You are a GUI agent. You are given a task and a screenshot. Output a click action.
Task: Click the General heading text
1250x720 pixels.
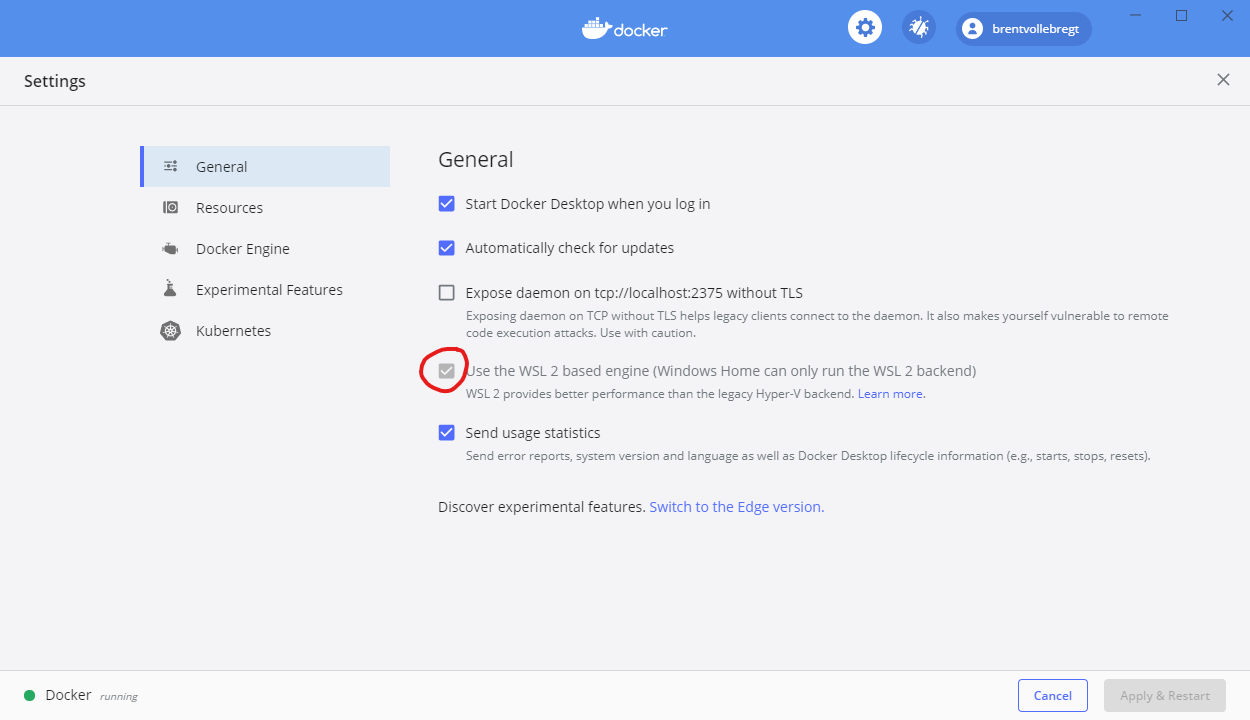476,159
